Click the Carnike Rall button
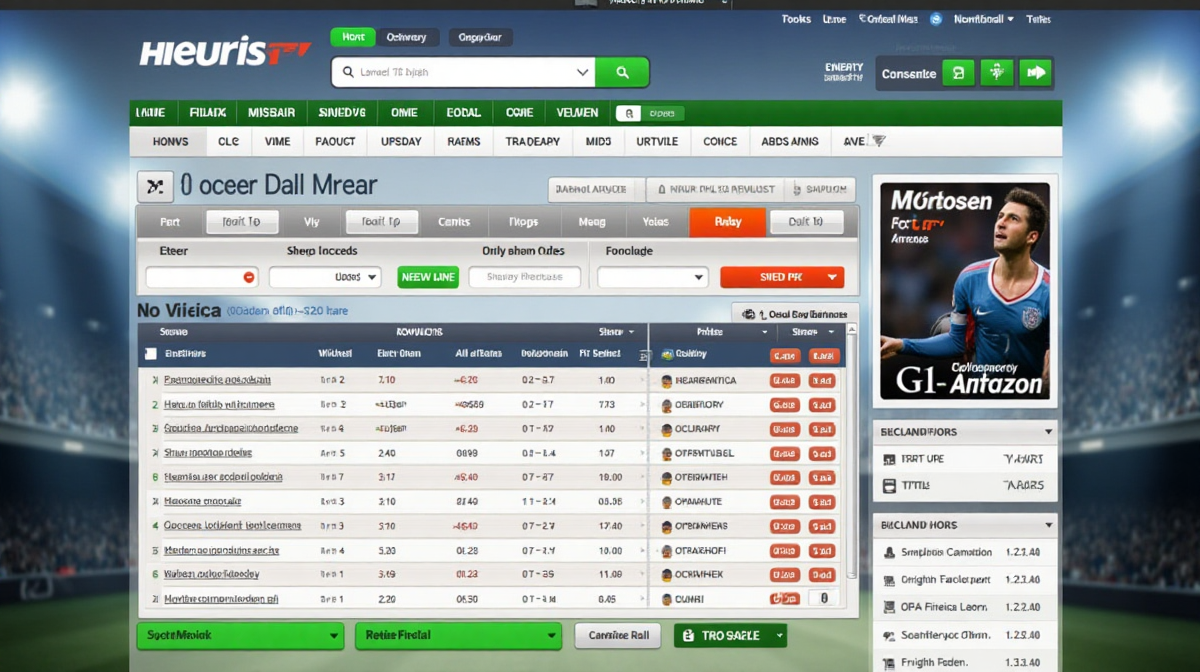Screen dimensions: 1200x672 618,635
